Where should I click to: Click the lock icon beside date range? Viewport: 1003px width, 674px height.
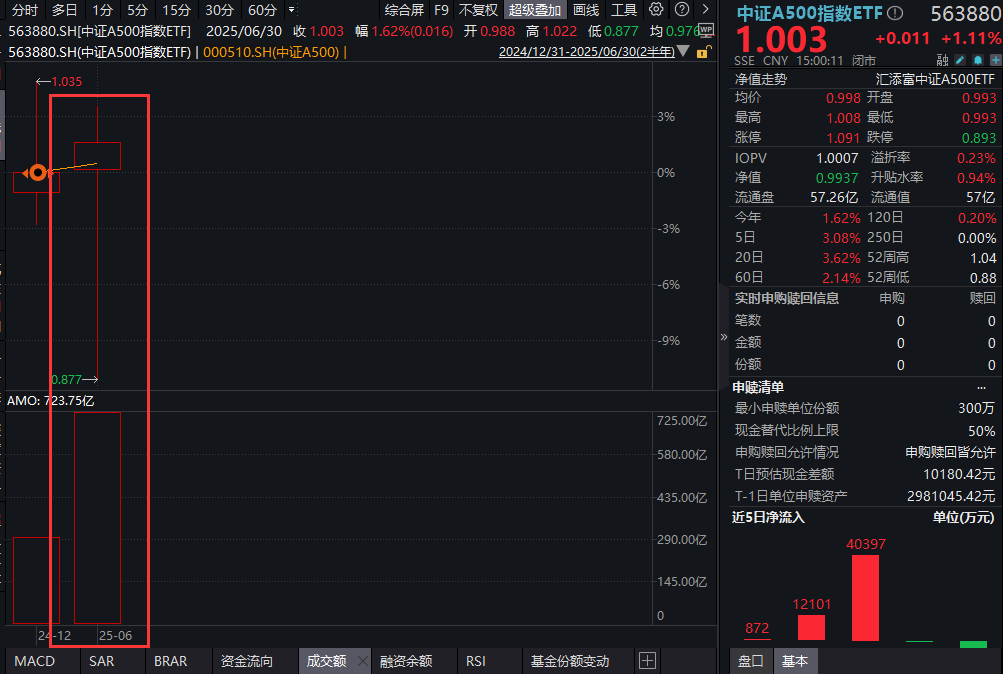click(704, 51)
